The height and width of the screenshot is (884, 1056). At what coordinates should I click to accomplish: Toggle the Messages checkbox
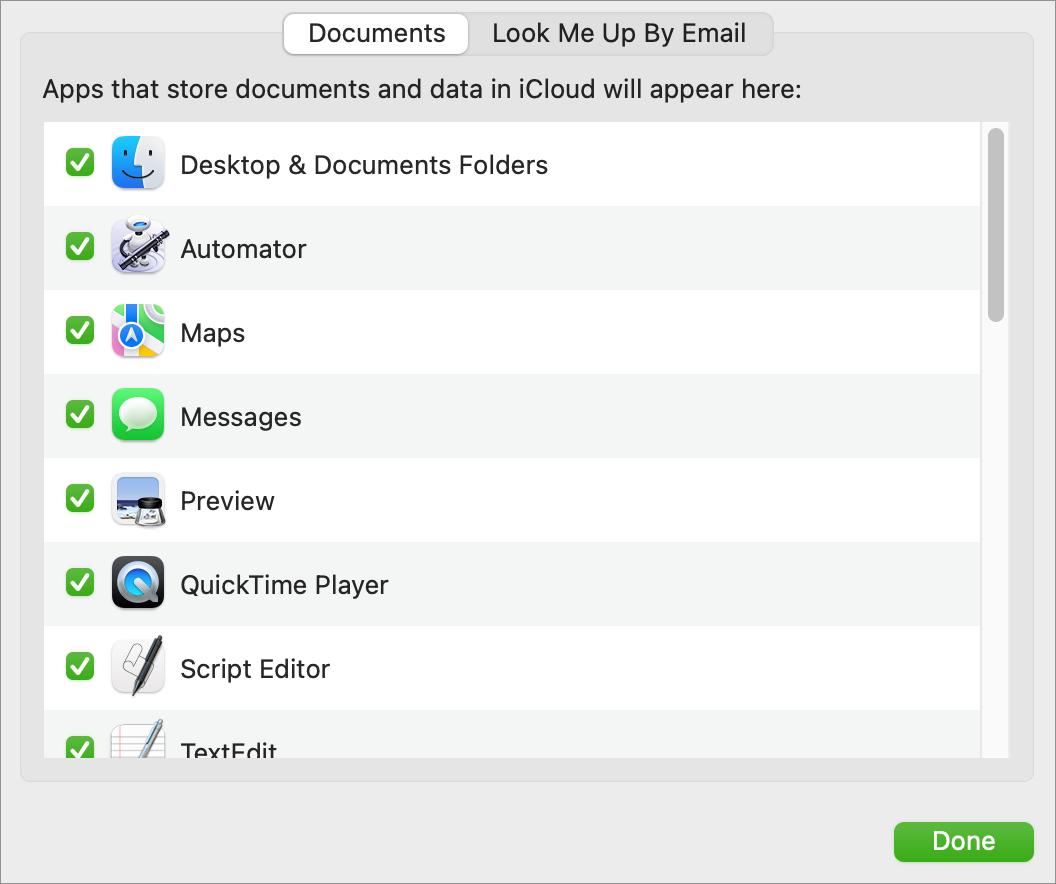80,414
